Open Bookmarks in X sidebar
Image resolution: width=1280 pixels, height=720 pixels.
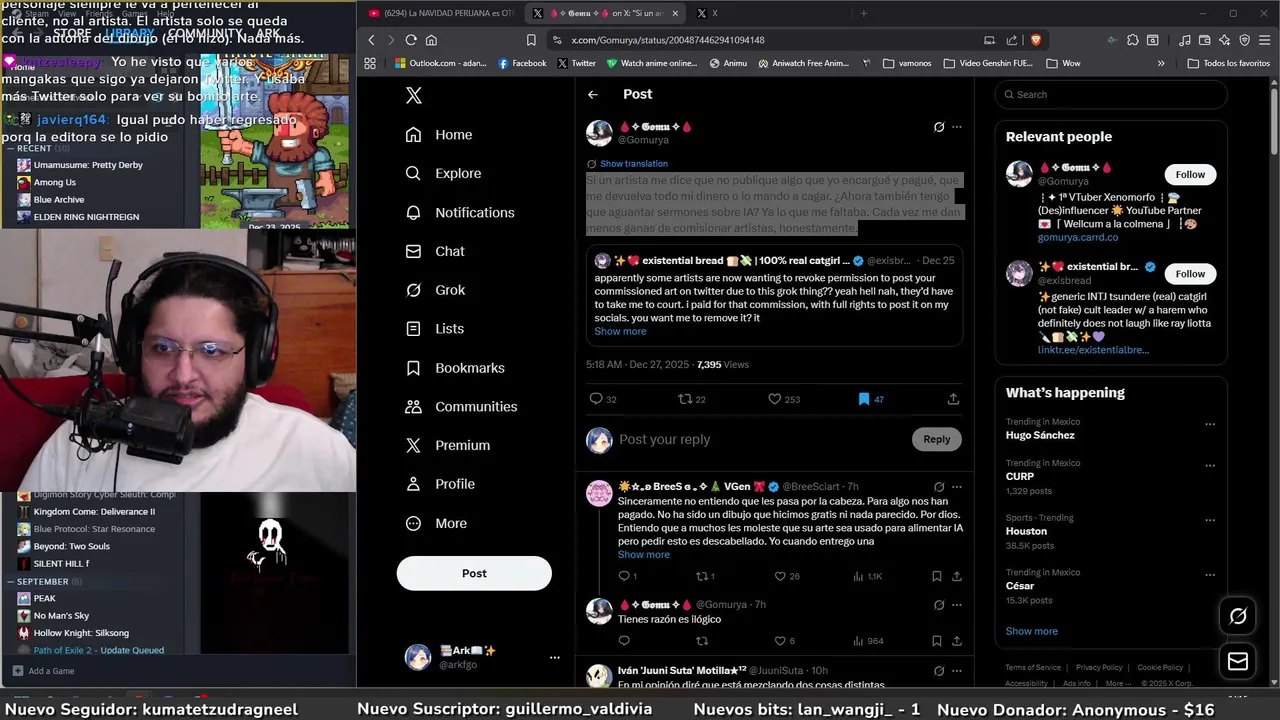tap(455, 368)
